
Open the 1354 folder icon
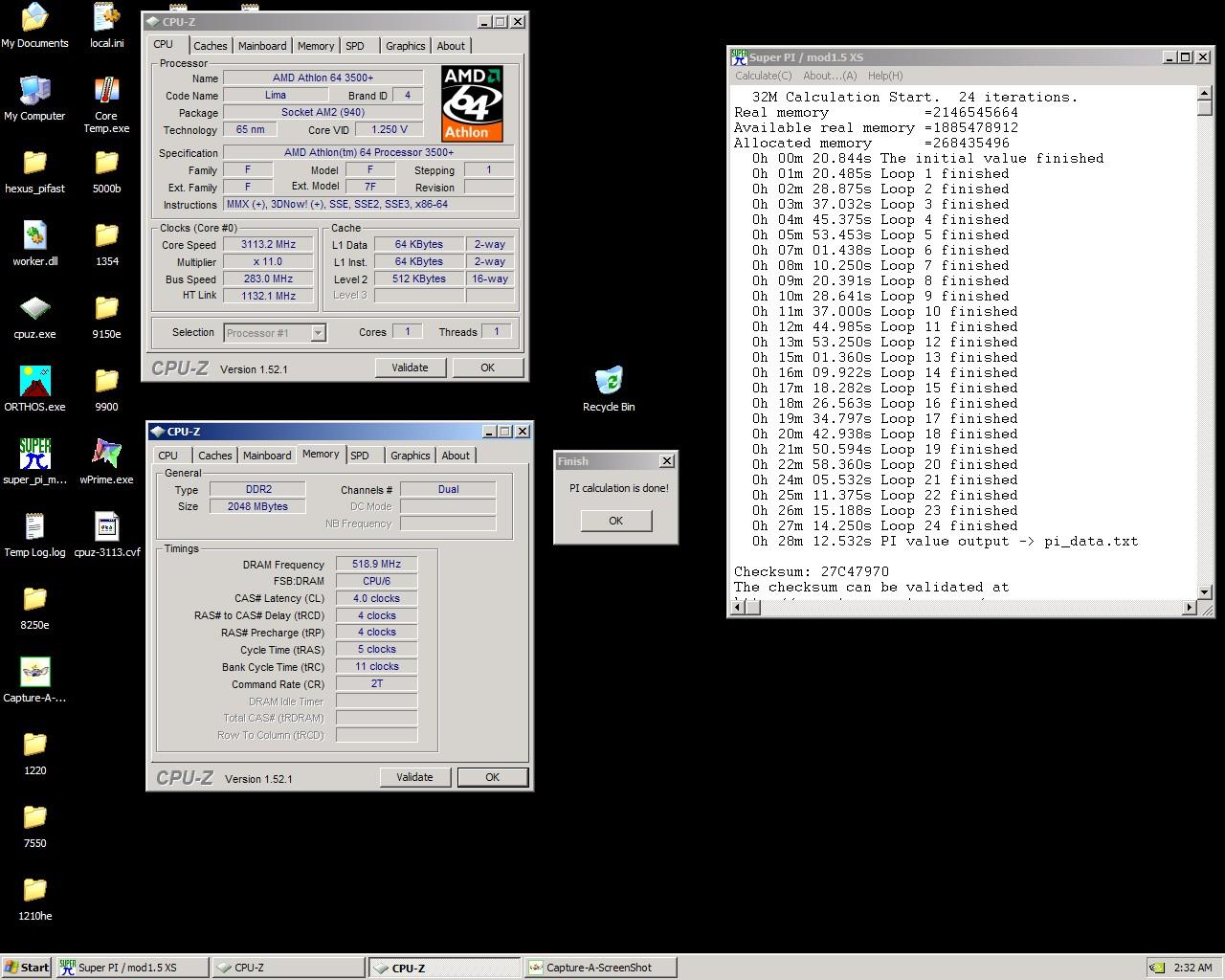tap(106, 244)
